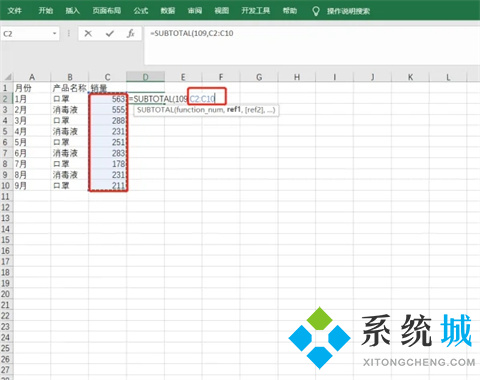
Task: Click the lightbulb search icon
Action: pyautogui.click(x=315, y=11)
